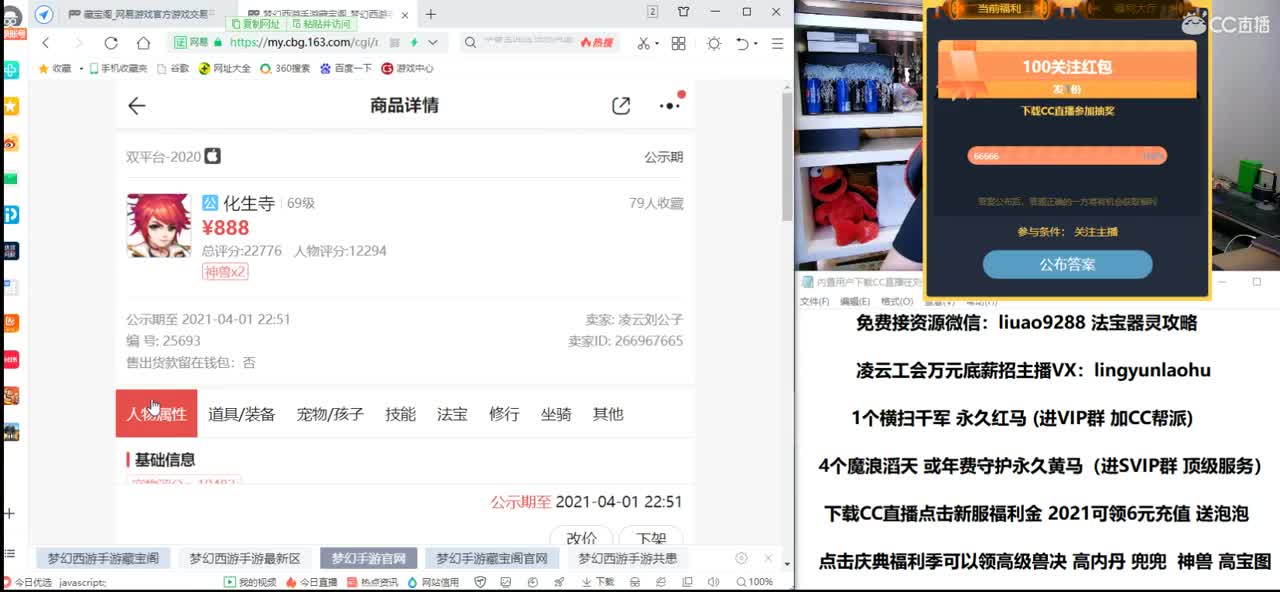The width and height of the screenshot is (1280, 592).
Task: Toggle the brightness mode sun icon
Action: coord(714,43)
